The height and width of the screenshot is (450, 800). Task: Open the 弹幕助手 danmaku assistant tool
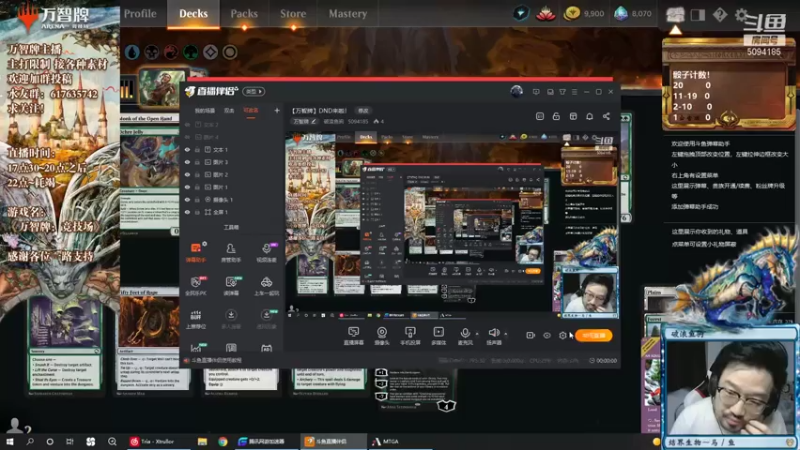pos(196,253)
